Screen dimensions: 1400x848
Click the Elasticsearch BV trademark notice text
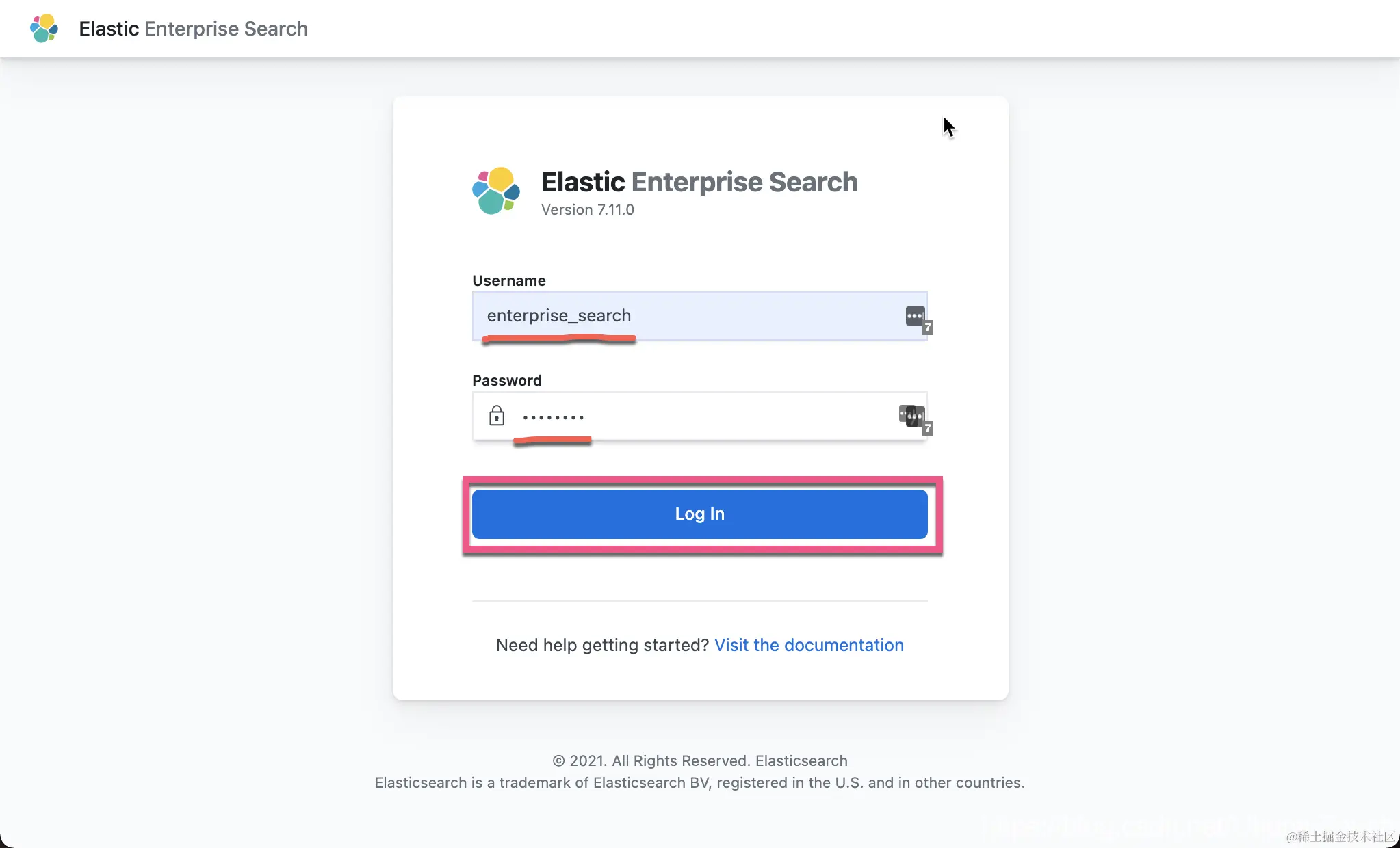pos(699,782)
